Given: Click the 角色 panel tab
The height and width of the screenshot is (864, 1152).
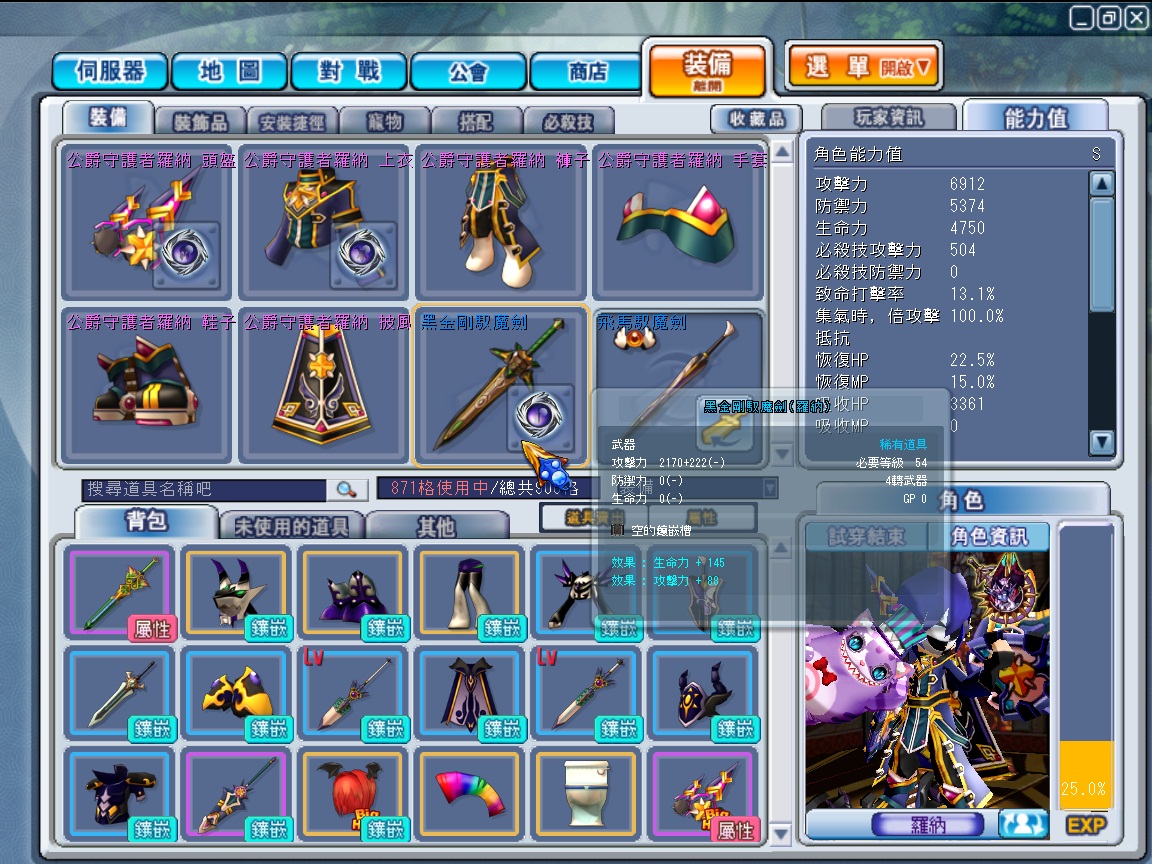Looking at the screenshot, I should pyautogui.click(x=962, y=500).
